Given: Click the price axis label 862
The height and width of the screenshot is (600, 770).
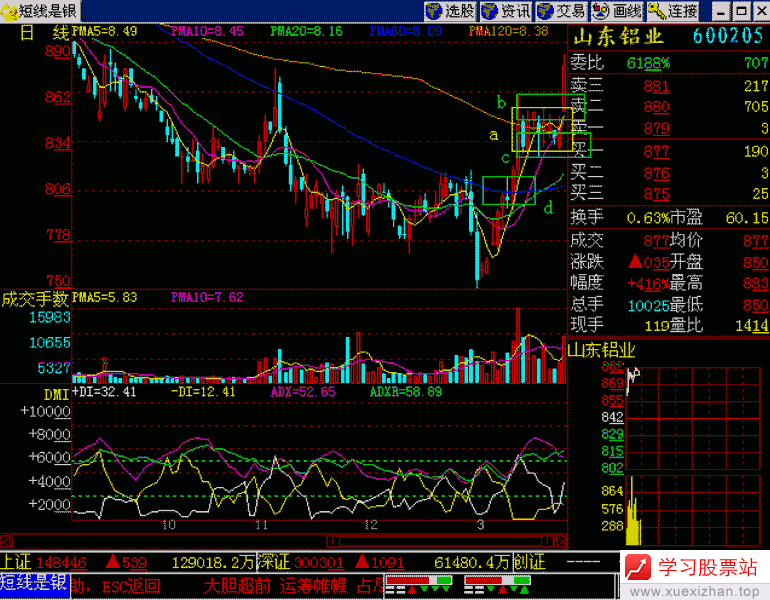Looking at the screenshot, I should point(58,97).
